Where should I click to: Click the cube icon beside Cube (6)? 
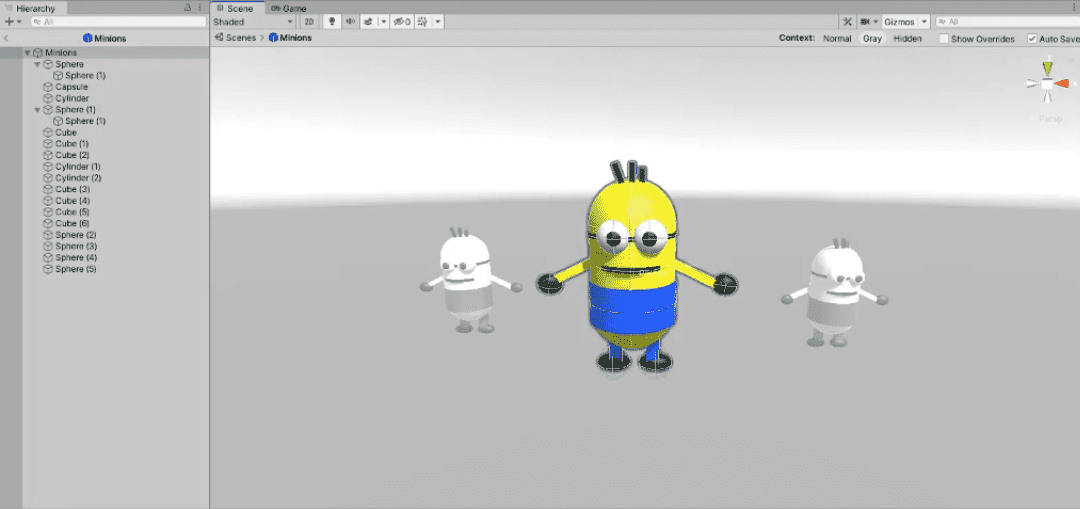tap(48, 224)
